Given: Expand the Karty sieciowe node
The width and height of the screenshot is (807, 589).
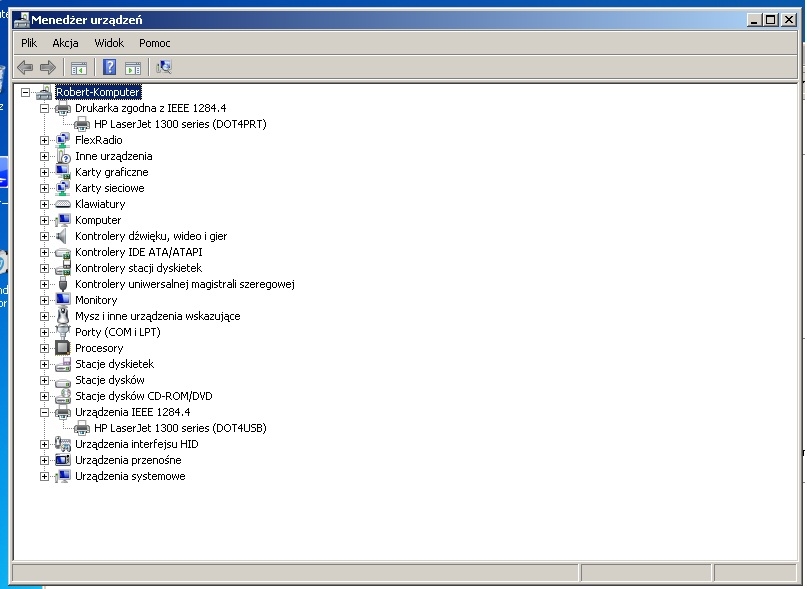Looking at the screenshot, I should 44,188.
